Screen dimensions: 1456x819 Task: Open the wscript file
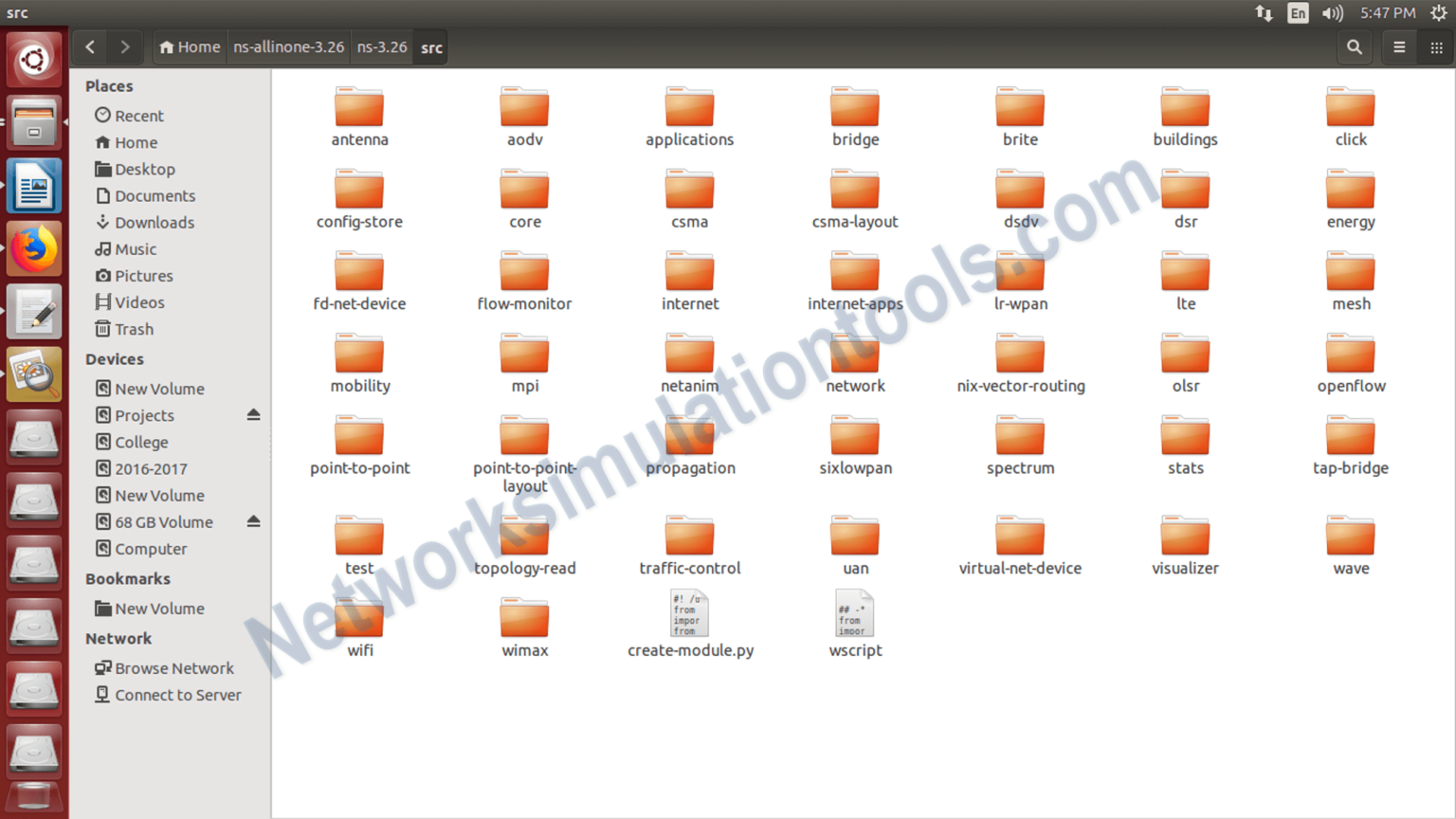coord(854,613)
